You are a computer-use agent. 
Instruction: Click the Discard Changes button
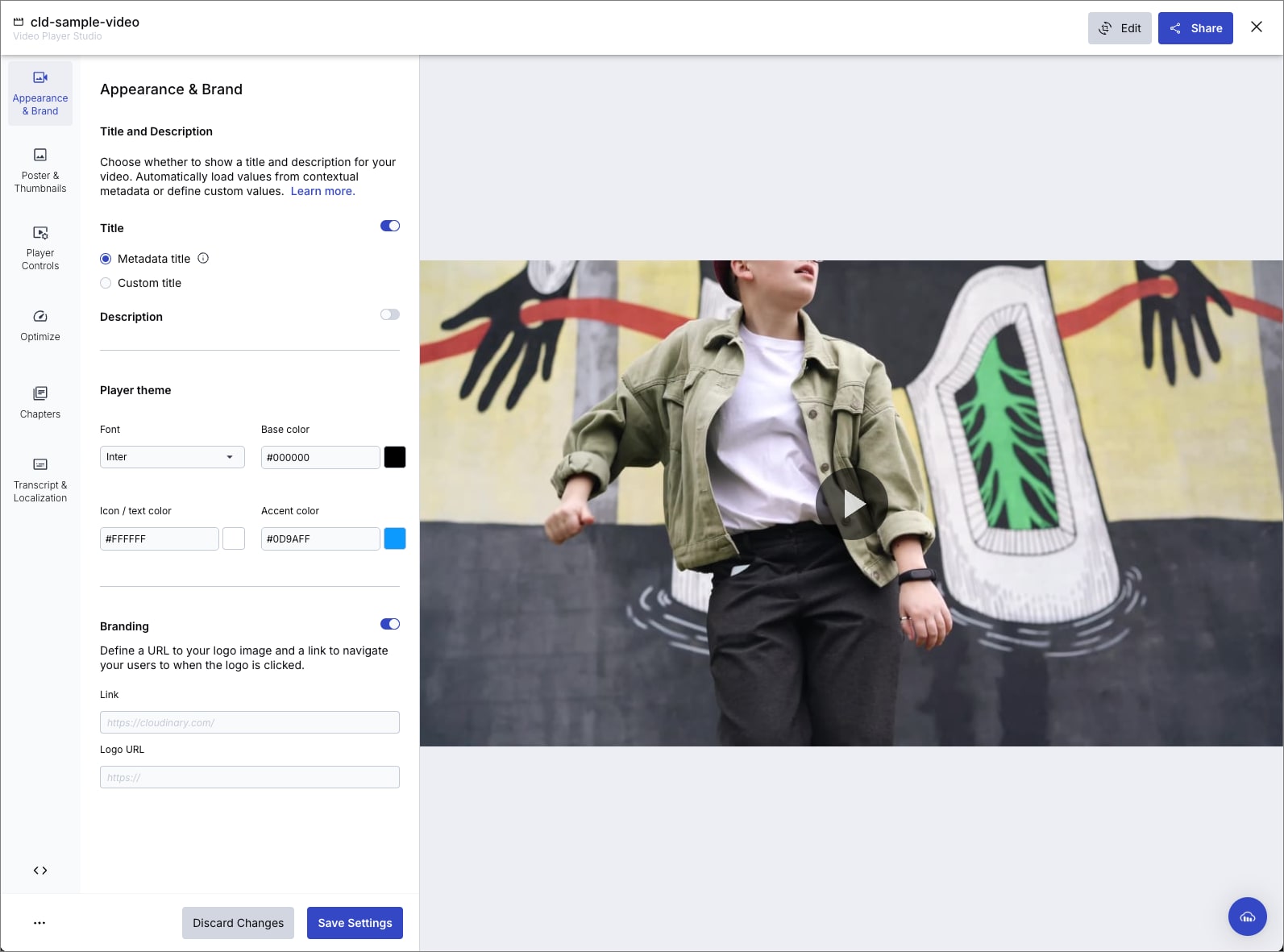tap(238, 923)
